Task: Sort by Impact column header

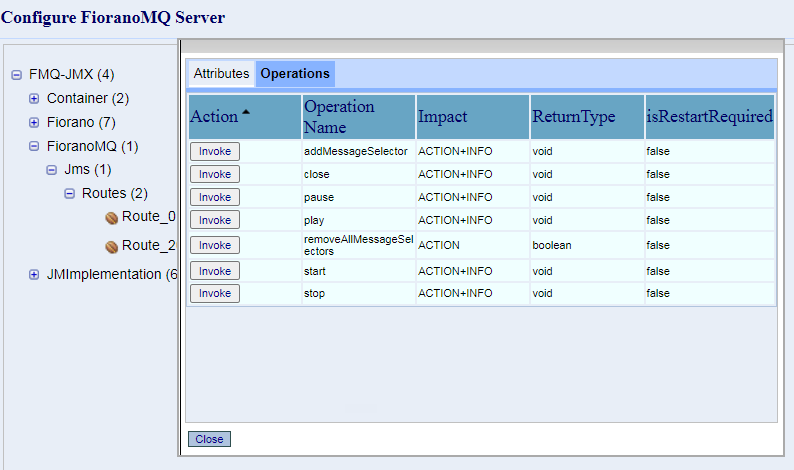Action: [472, 117]
